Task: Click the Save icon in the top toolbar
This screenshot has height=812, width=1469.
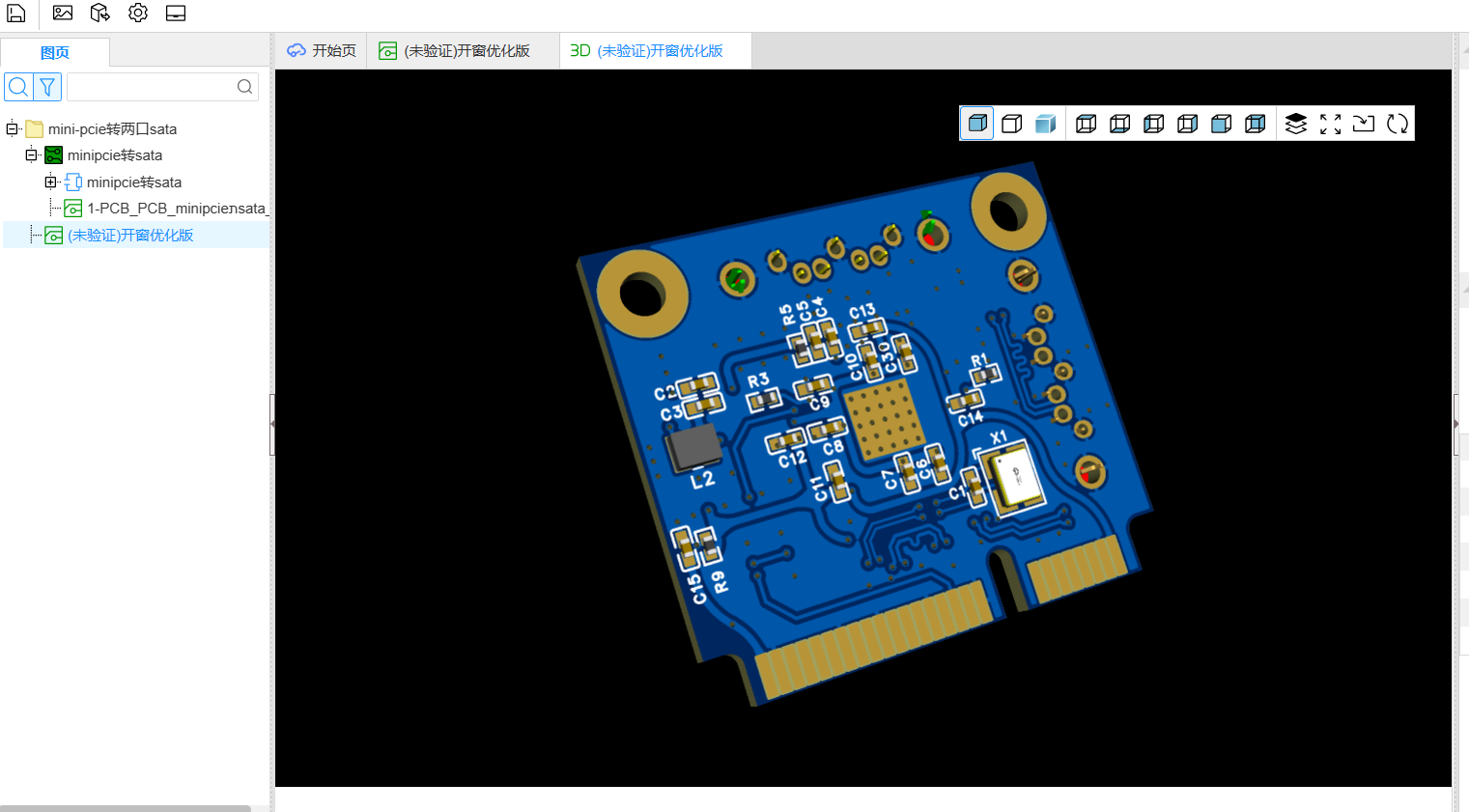Action: pyautogui.click(x=16, y=13)
